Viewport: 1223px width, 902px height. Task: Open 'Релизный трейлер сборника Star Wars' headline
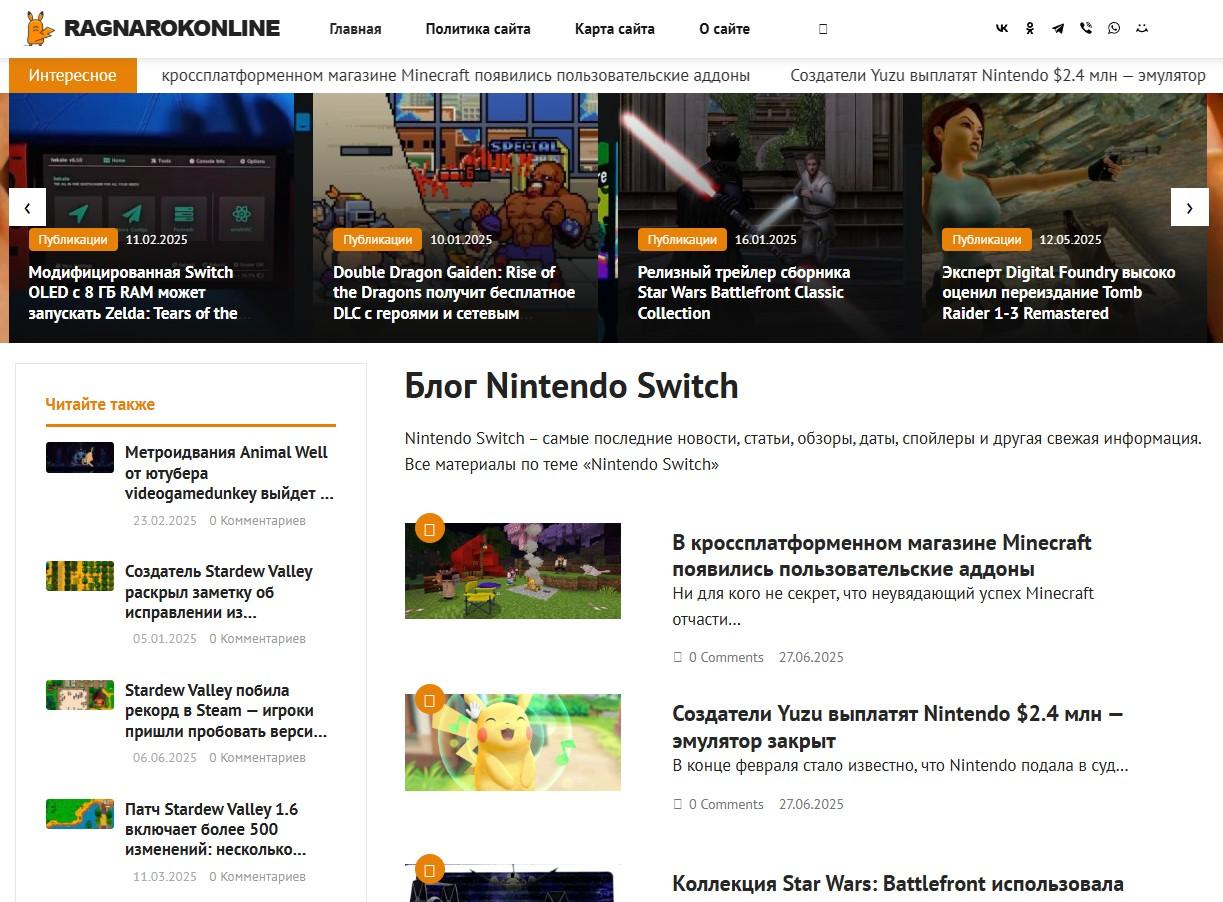(744, 292)
